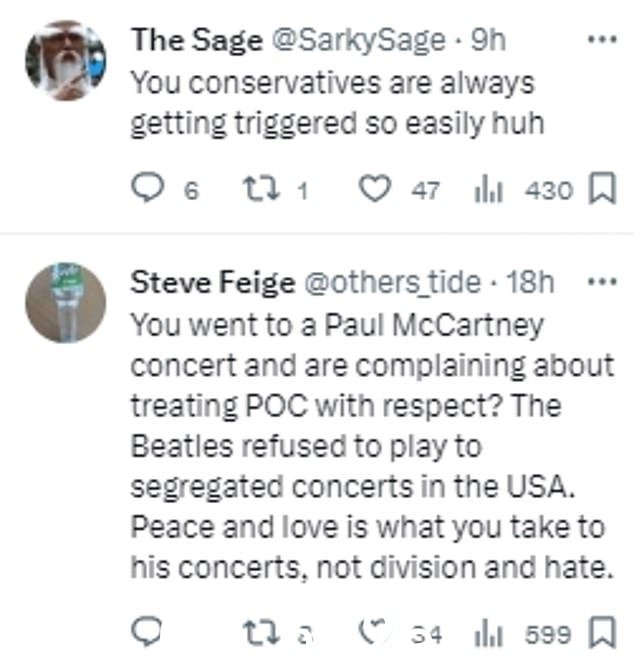View analytics for The Sage's tweet
634x669 pixels.
(489, 191)
